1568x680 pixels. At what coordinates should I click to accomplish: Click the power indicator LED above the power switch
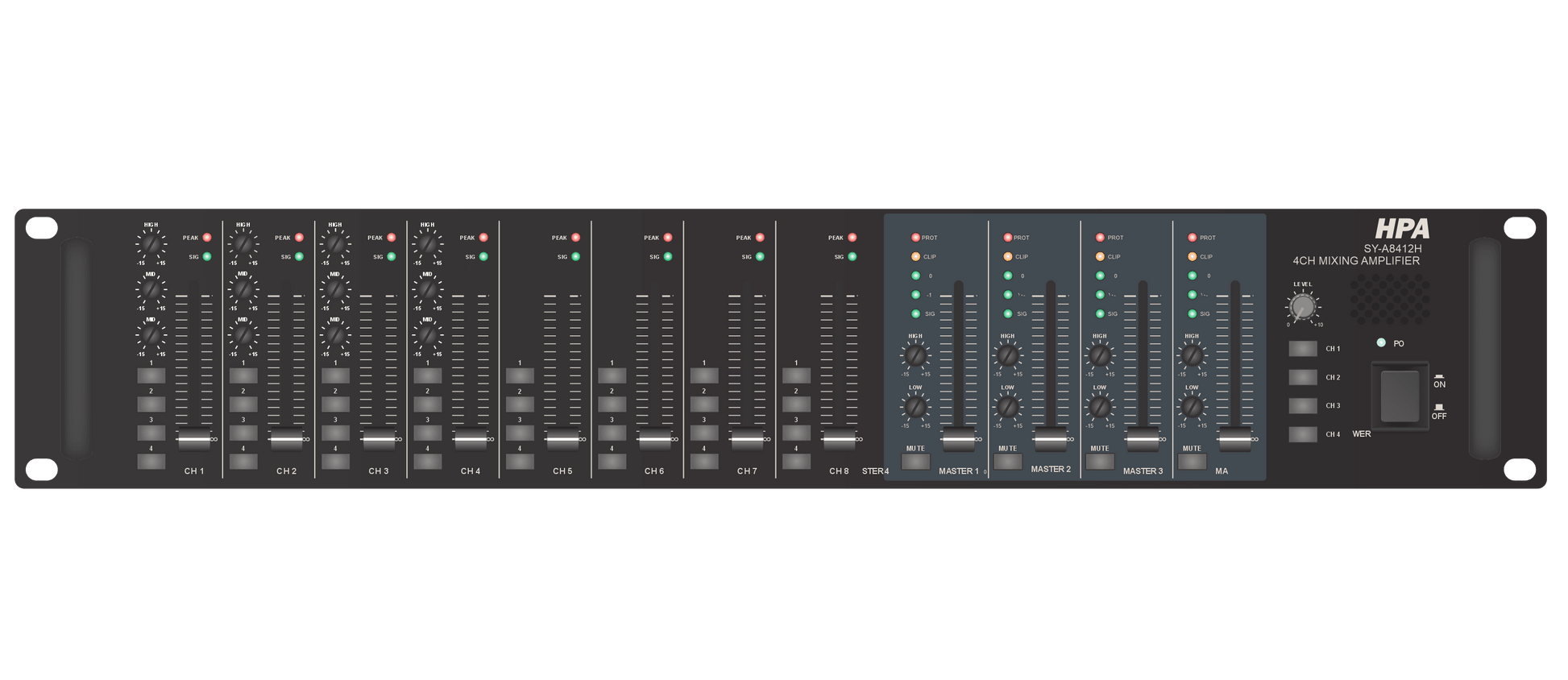[1381, 342]
